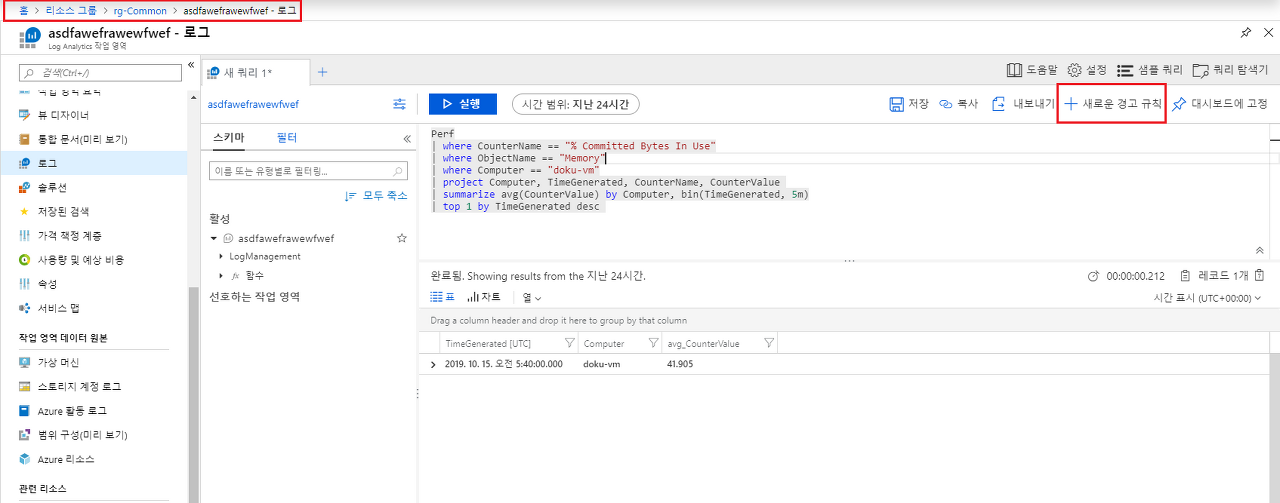Collapse the asdfawefrawewfwef workspace tree node
Viewport: 1280px width, 503px height.
tap(214, 238)
